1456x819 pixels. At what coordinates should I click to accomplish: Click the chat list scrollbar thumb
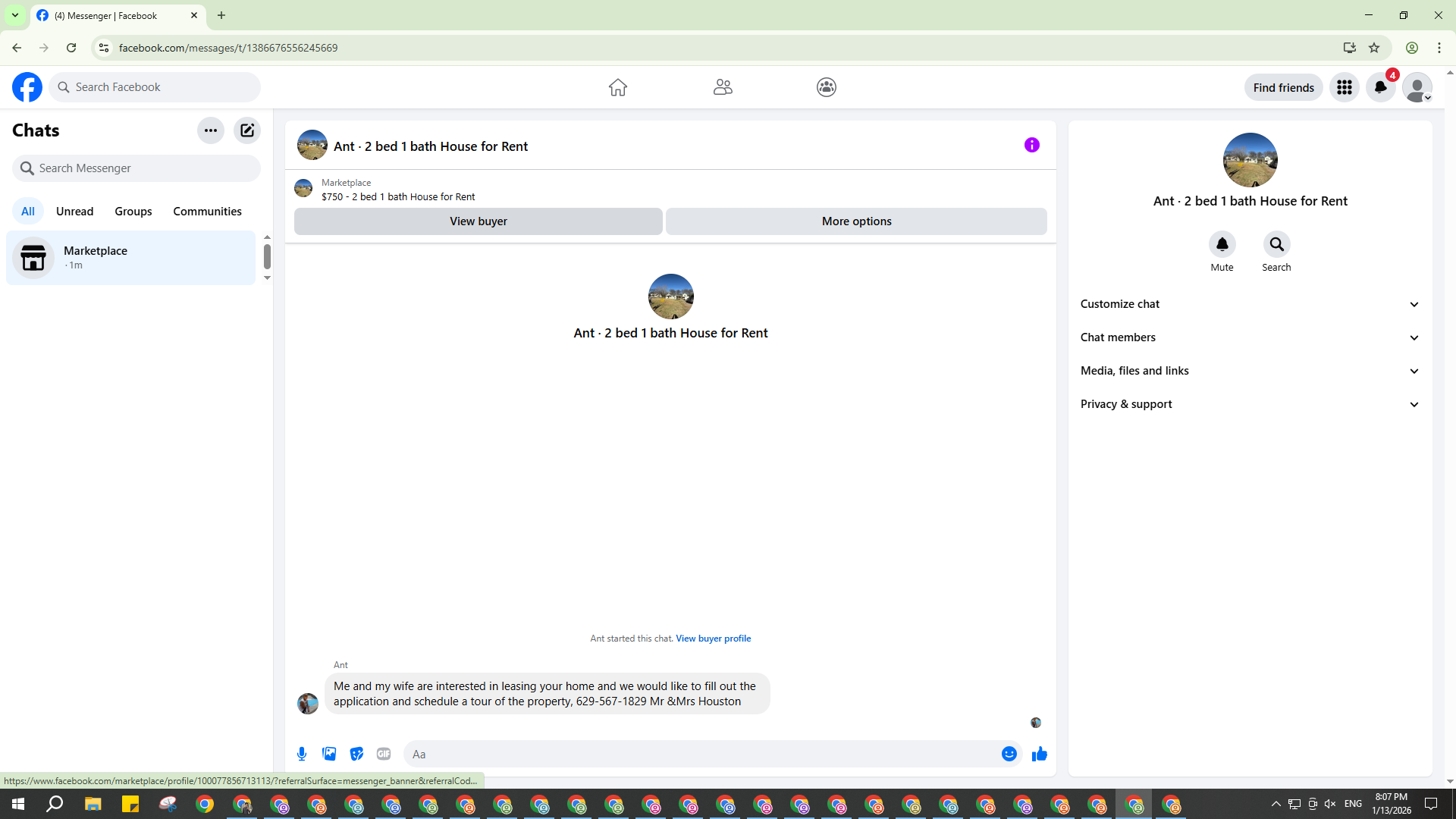coord(267,256)
